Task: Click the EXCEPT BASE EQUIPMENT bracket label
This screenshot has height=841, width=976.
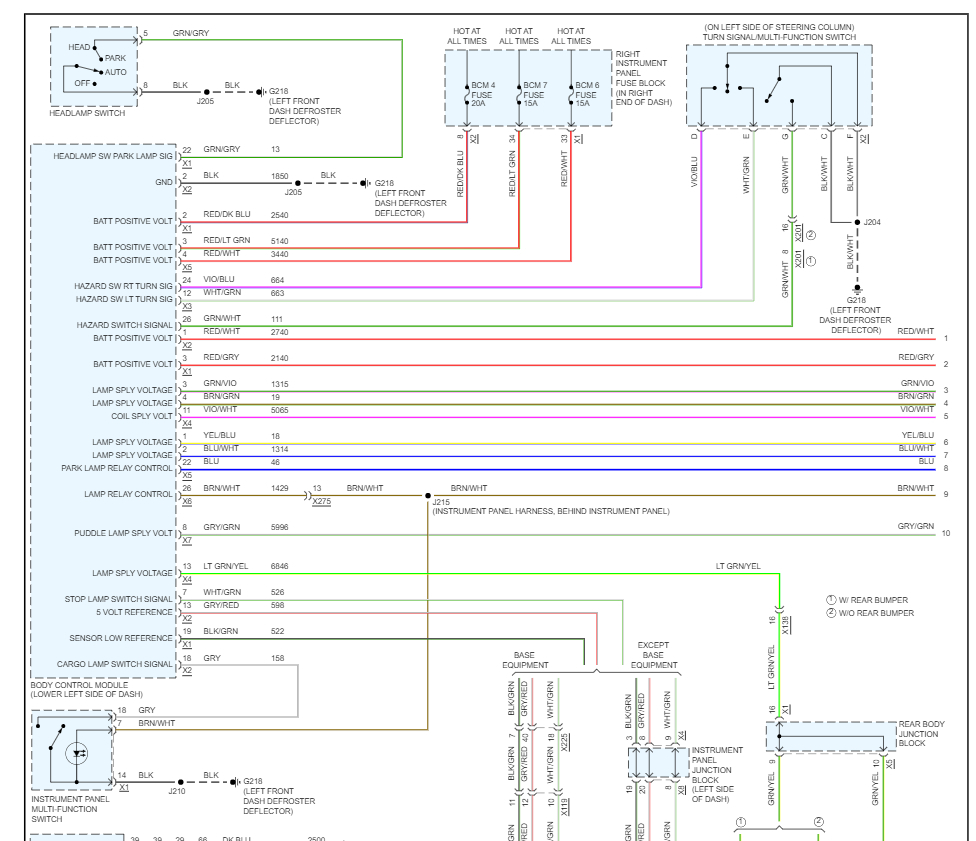Action: [x=653, y=655]
